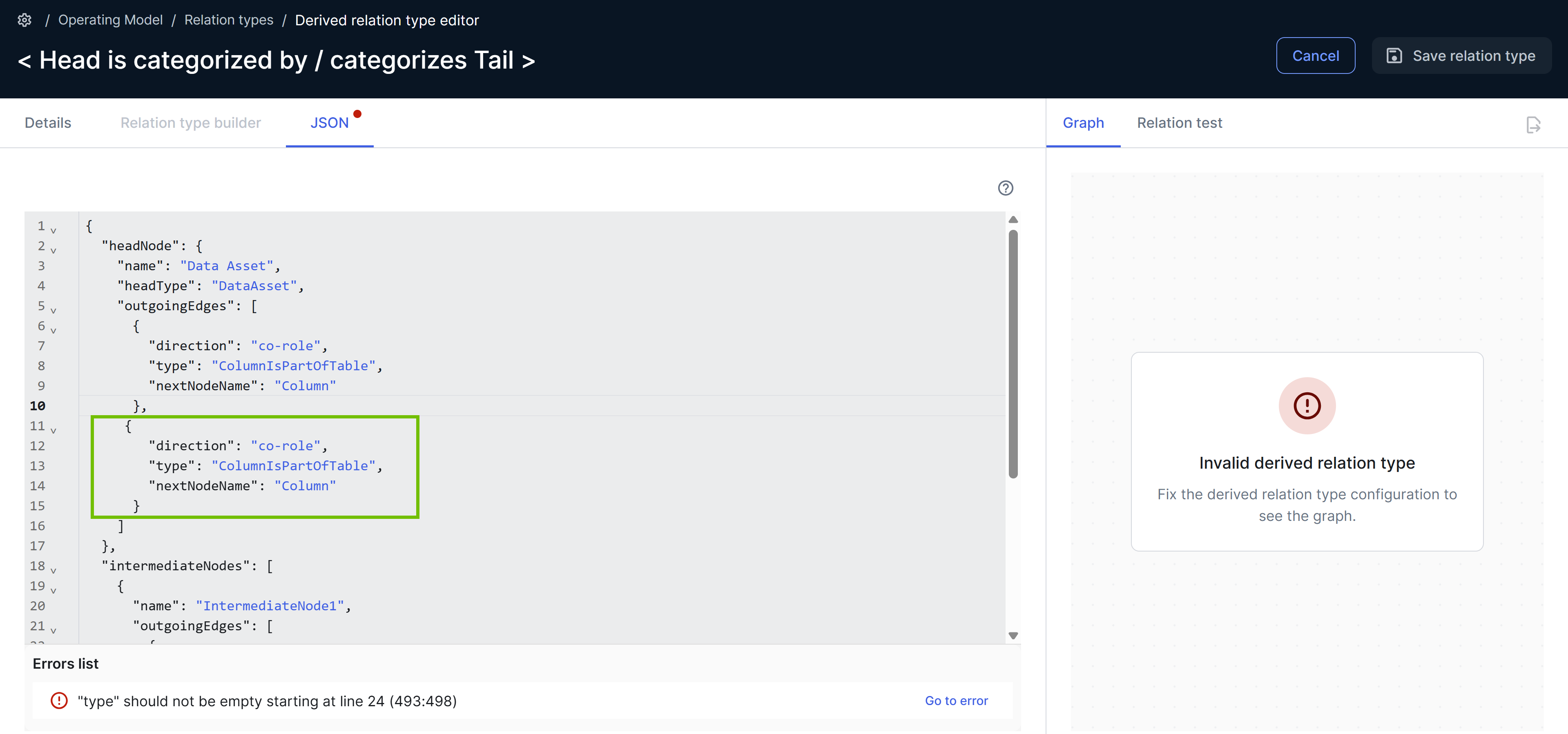The height and width of the screenshot is (734, 1568).
Task: Click the Go to error link
Action: coord(956,701)
